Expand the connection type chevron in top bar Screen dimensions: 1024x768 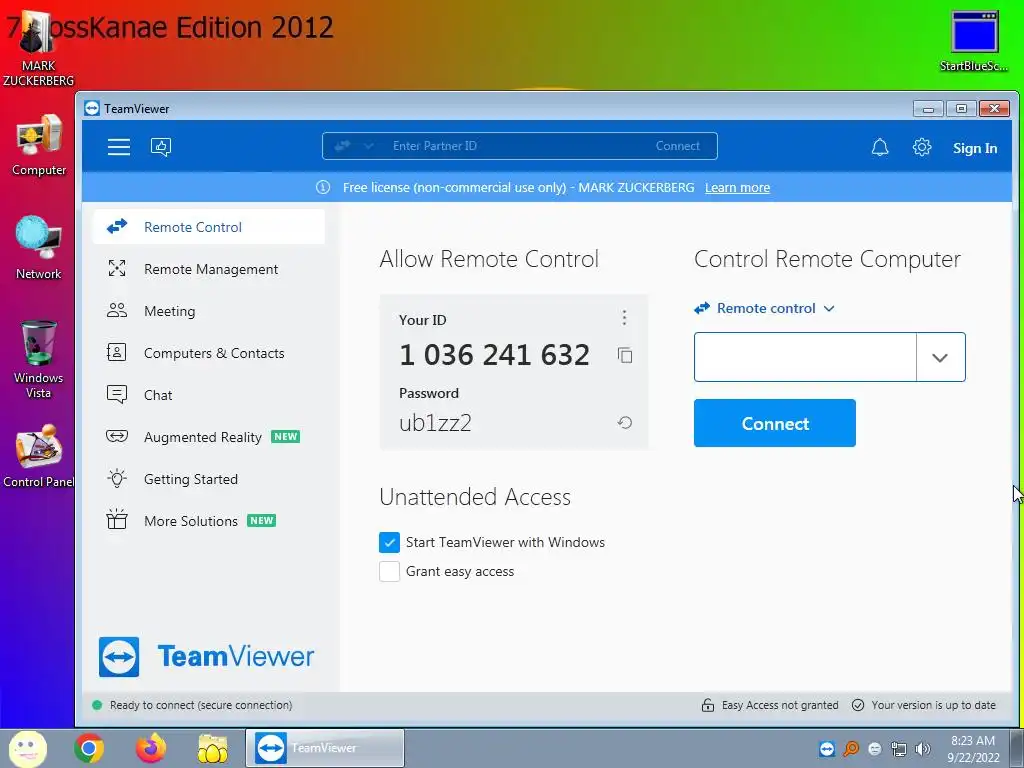tap(368, 146)
